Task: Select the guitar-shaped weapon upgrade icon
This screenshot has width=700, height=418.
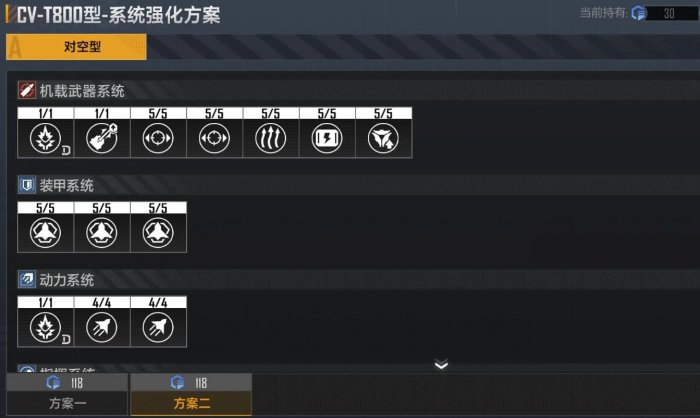Action: (x=102, y=138)
